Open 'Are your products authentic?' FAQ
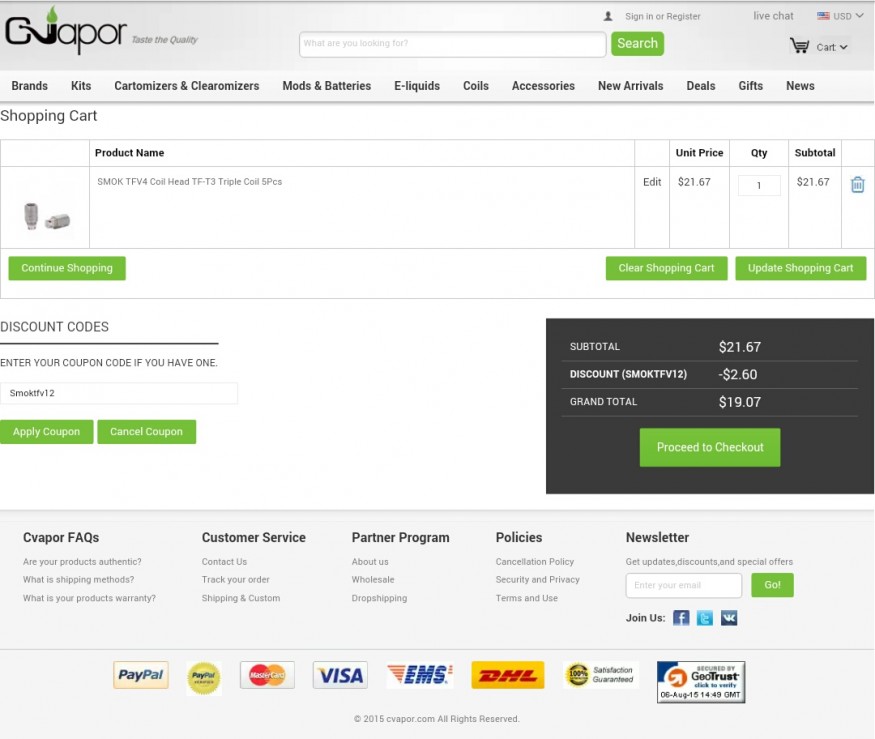The width and height of the screenshot is (875, 739). 82,562
